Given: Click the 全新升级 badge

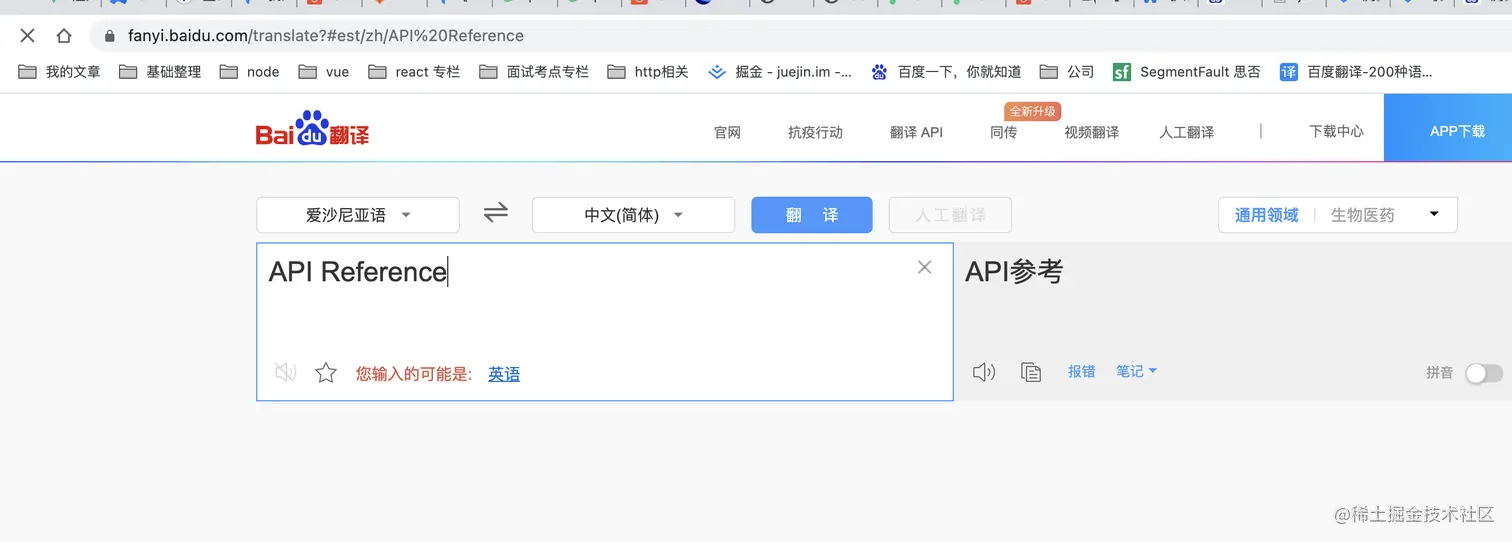Looking at the screenshot, I should click(x=1033, y=111).
